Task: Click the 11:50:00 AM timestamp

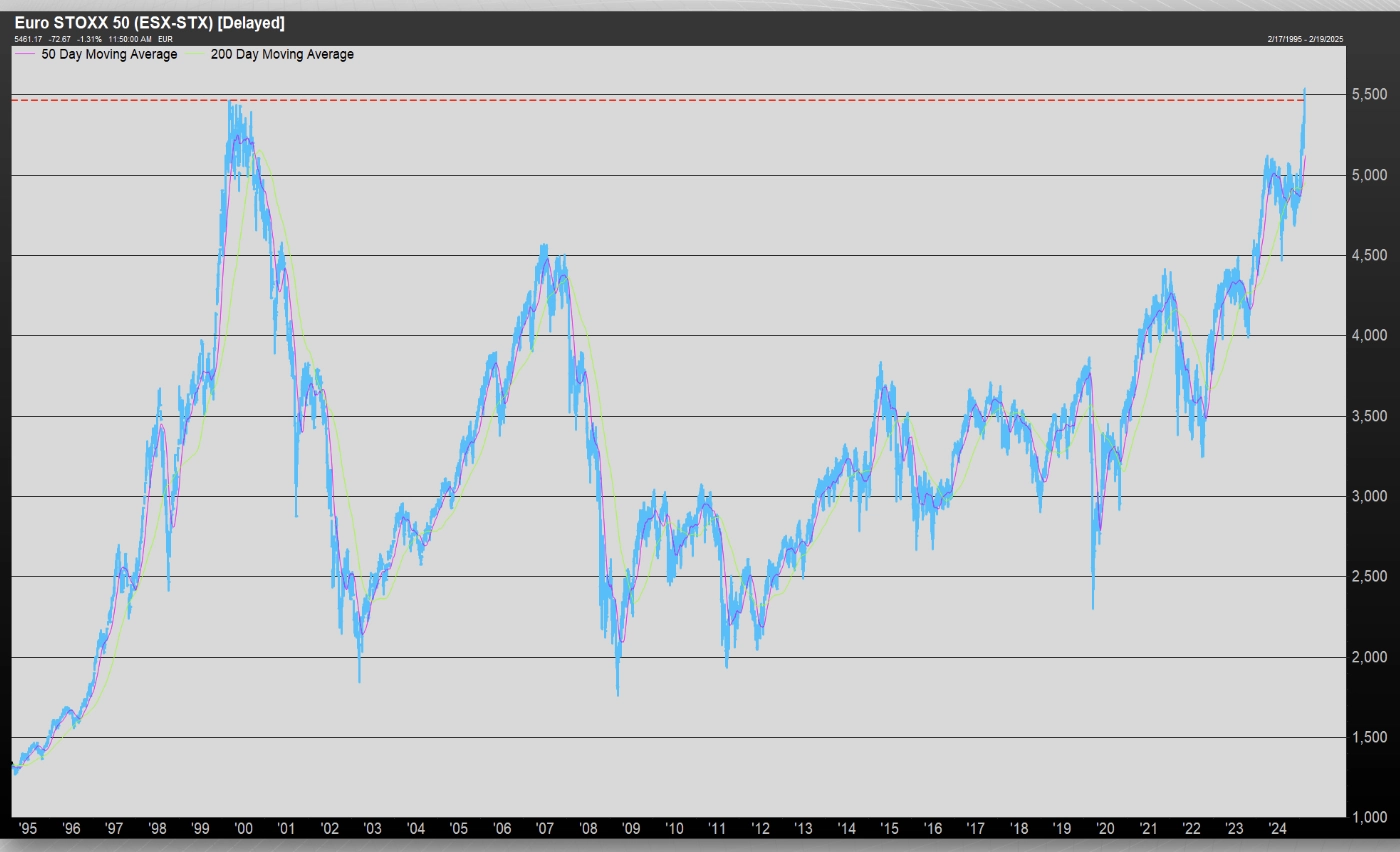Action: pyautogui.click(x=130, y=39)
